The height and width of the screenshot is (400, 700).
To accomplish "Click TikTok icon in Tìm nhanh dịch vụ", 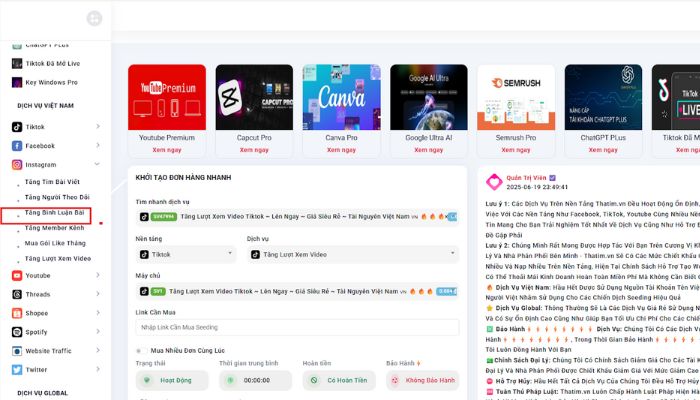I will point(144,217).
